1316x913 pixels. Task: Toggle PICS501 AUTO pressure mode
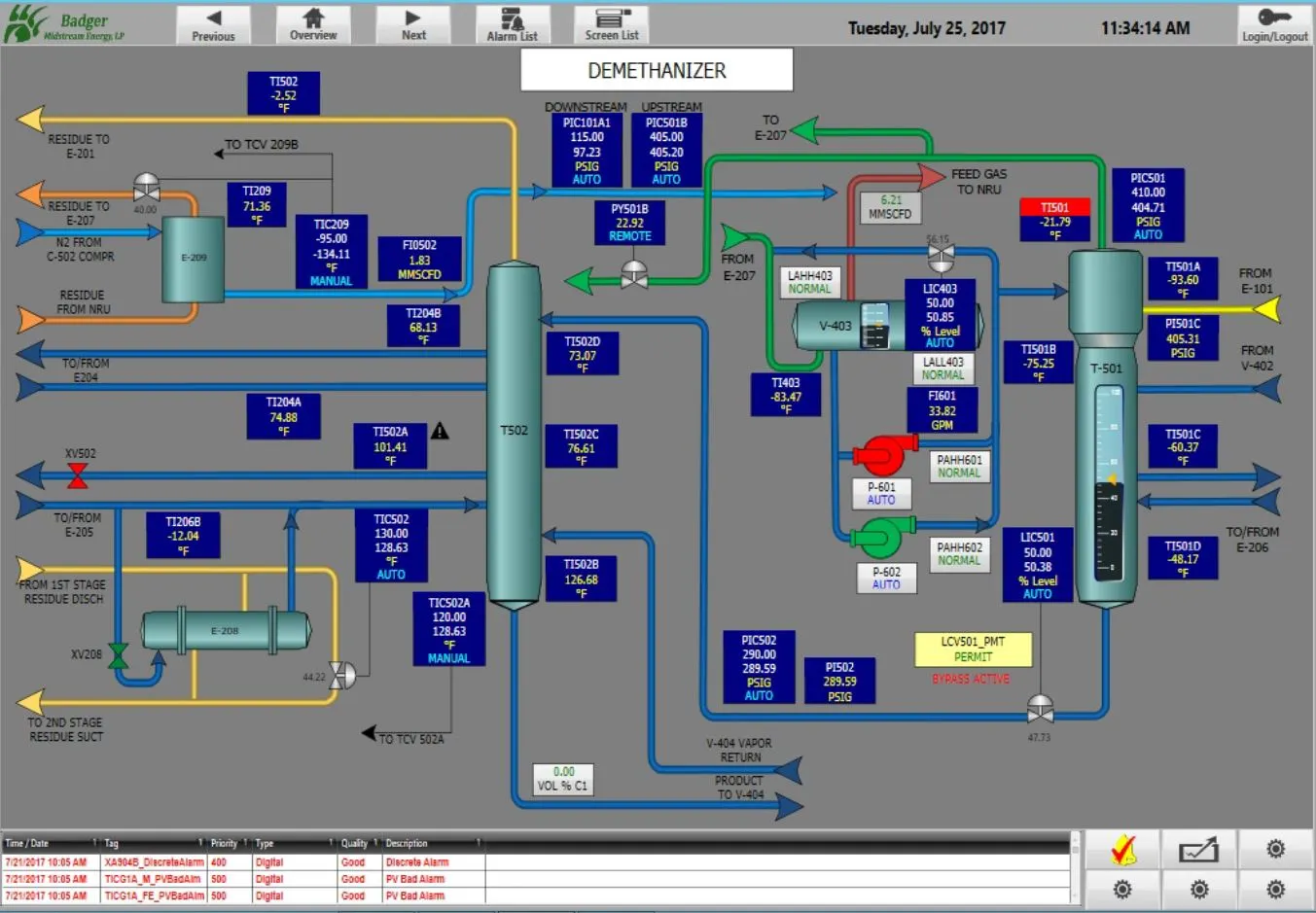(x=1149, y=233)
